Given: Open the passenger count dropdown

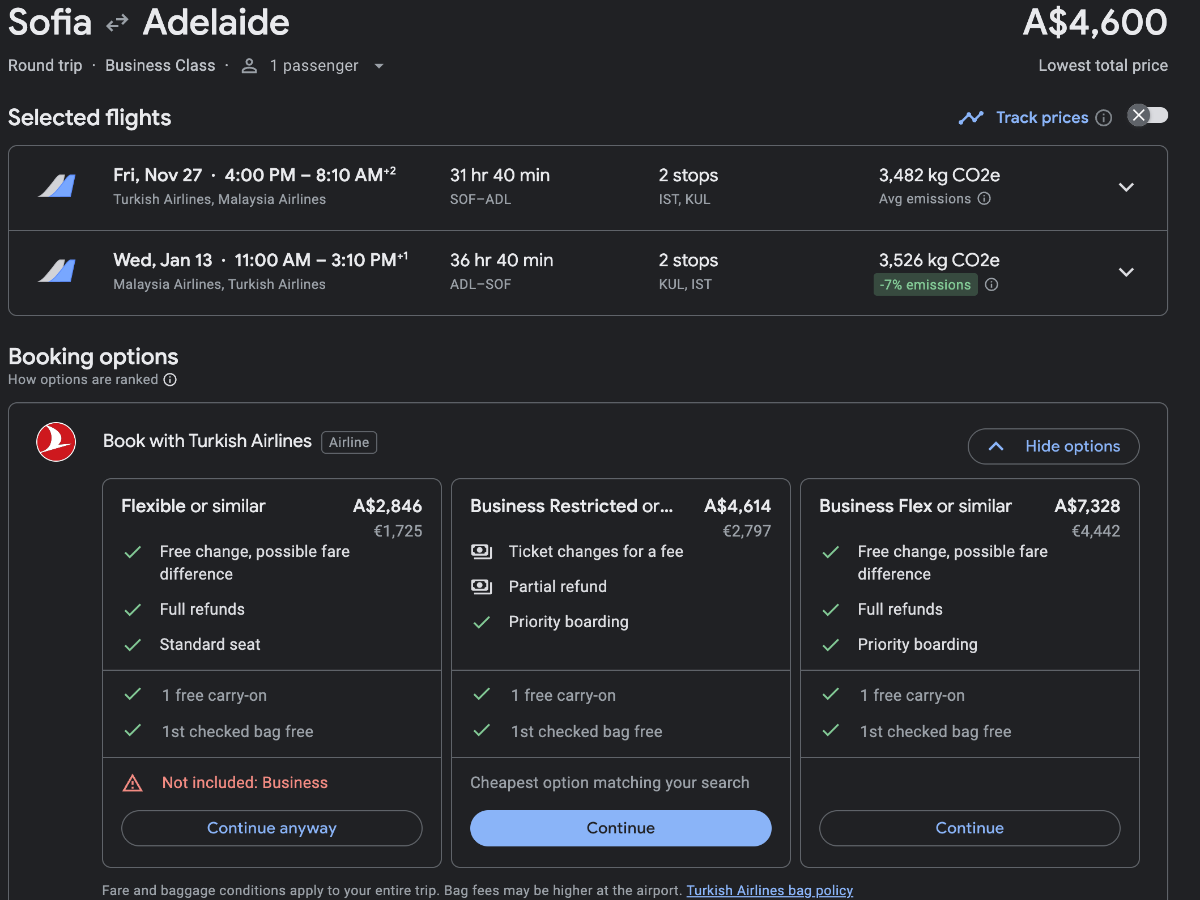Looking at the screenshot, I should click(x=378, y=66).
